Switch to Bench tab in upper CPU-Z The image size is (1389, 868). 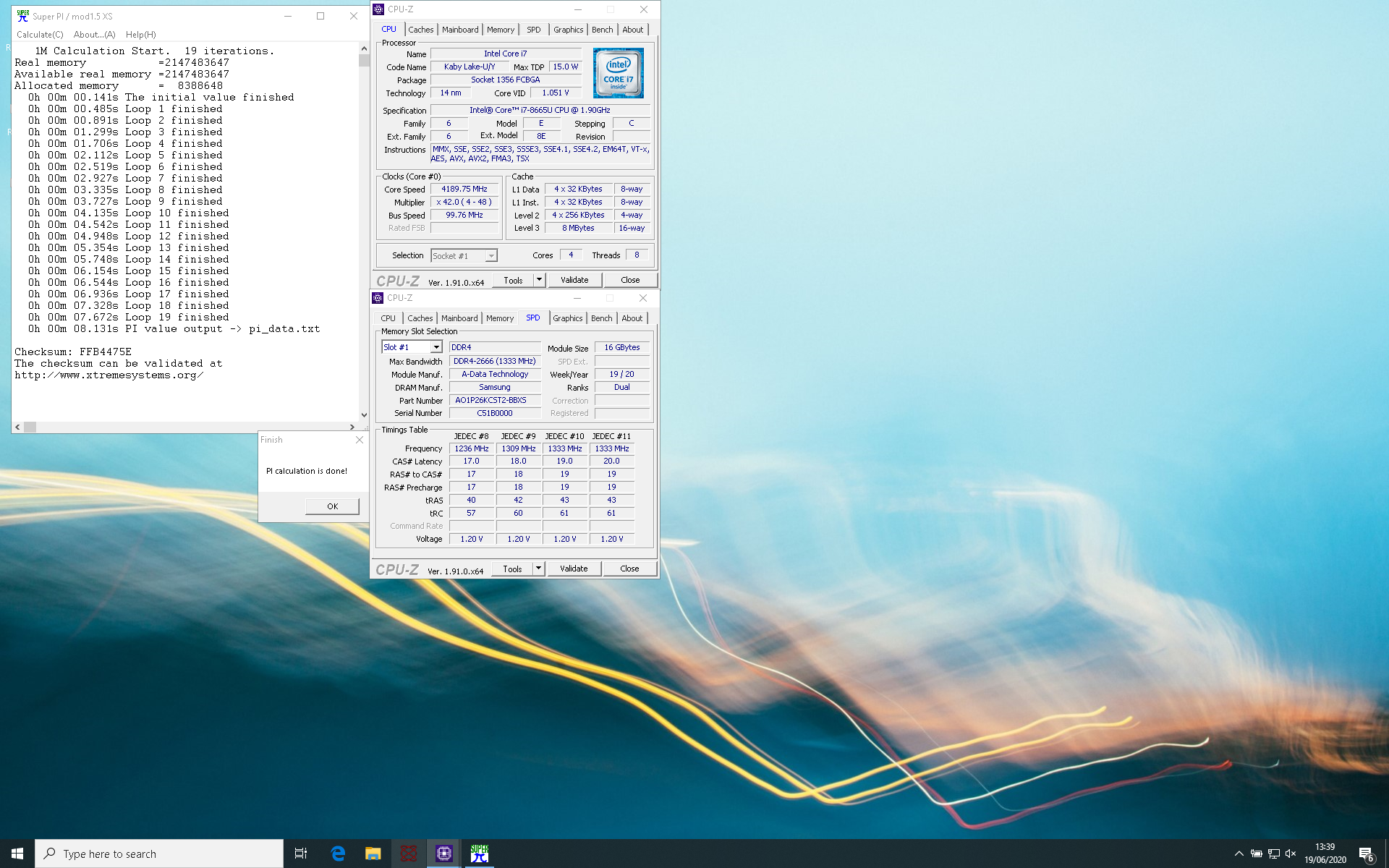[x=602, y=30]
